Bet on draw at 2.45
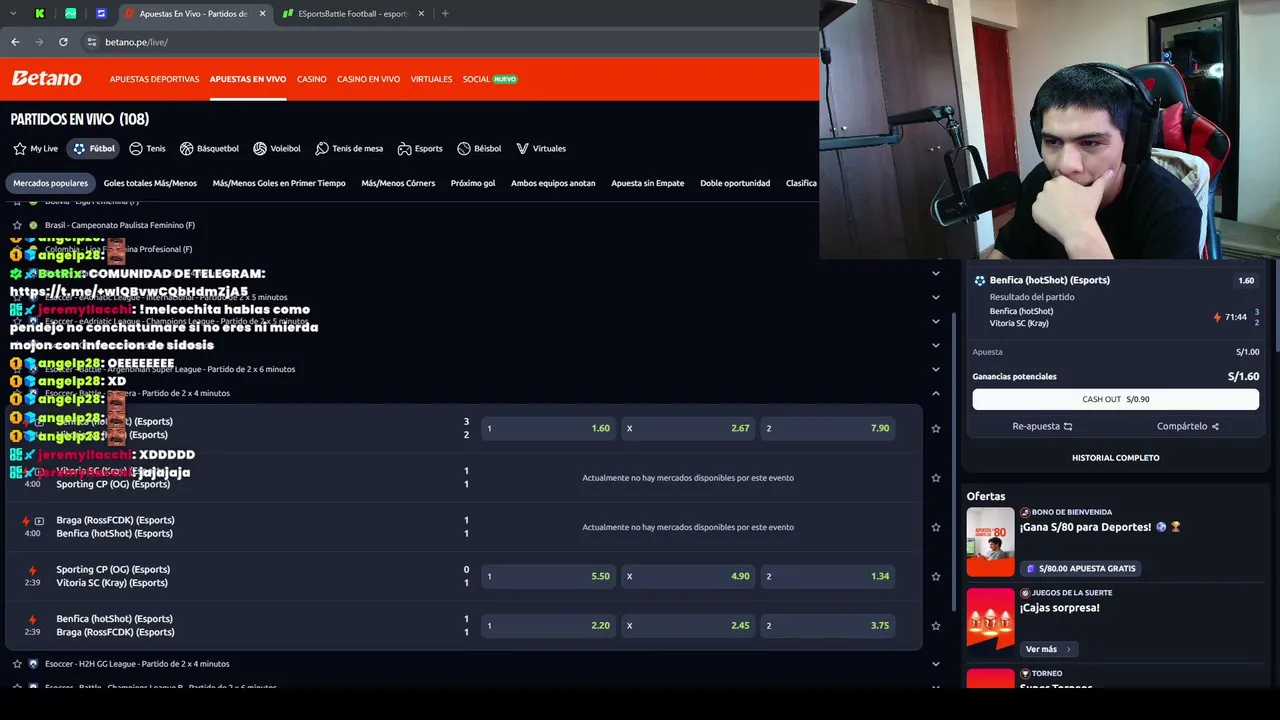The width and height of the screenshot is (1280, 720). point(688,626)
